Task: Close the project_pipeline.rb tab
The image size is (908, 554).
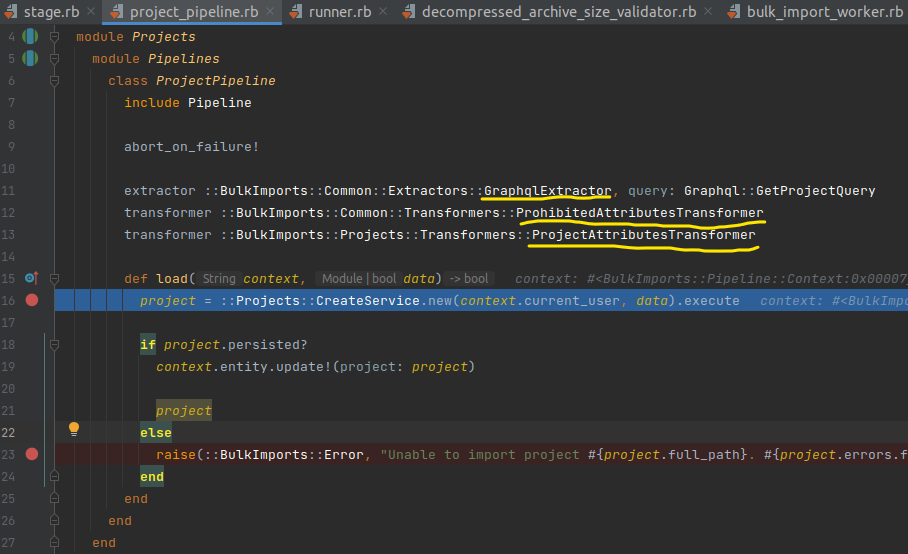Action: 273,12
